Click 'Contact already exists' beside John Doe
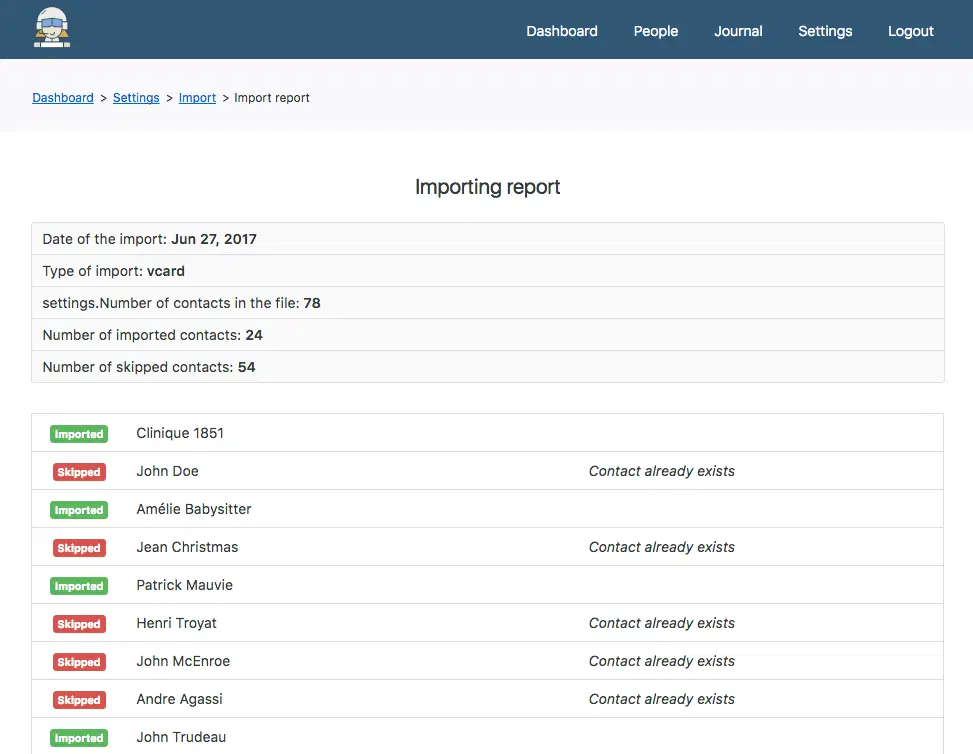The height and width of the screenshot is (754, 973). coord(661,471)
